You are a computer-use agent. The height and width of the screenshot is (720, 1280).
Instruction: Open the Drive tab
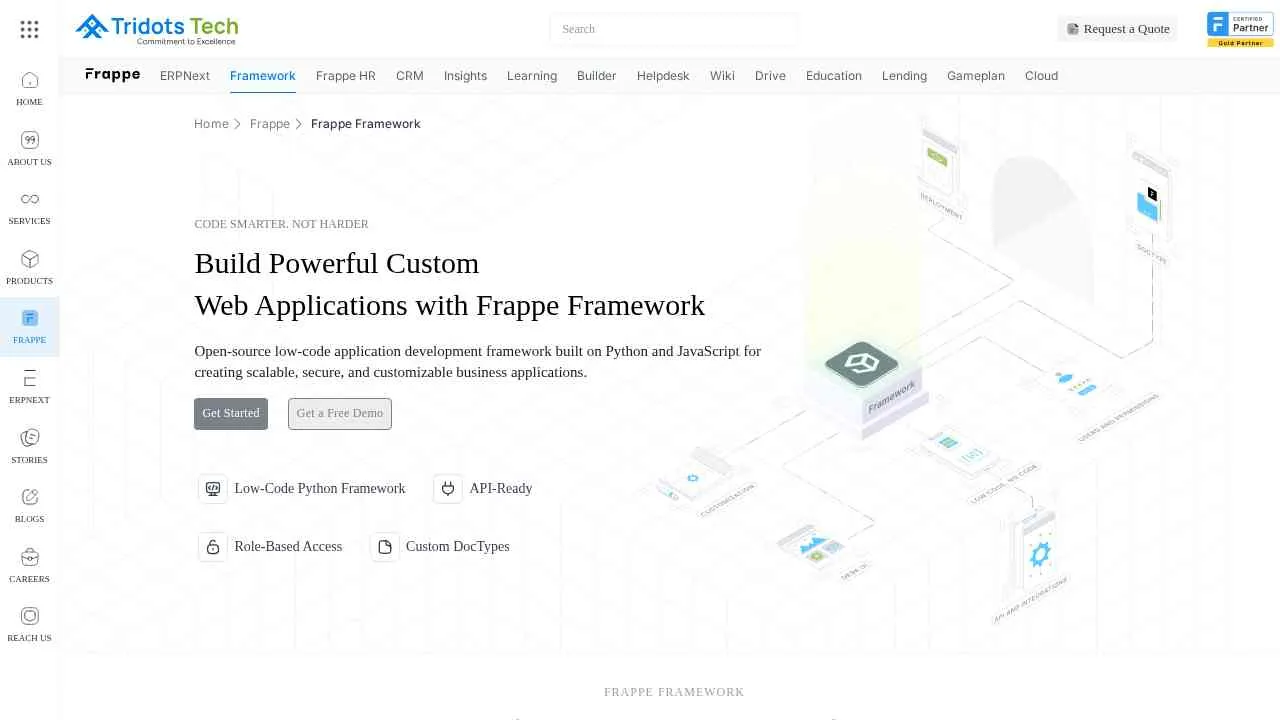click(770, 76)
